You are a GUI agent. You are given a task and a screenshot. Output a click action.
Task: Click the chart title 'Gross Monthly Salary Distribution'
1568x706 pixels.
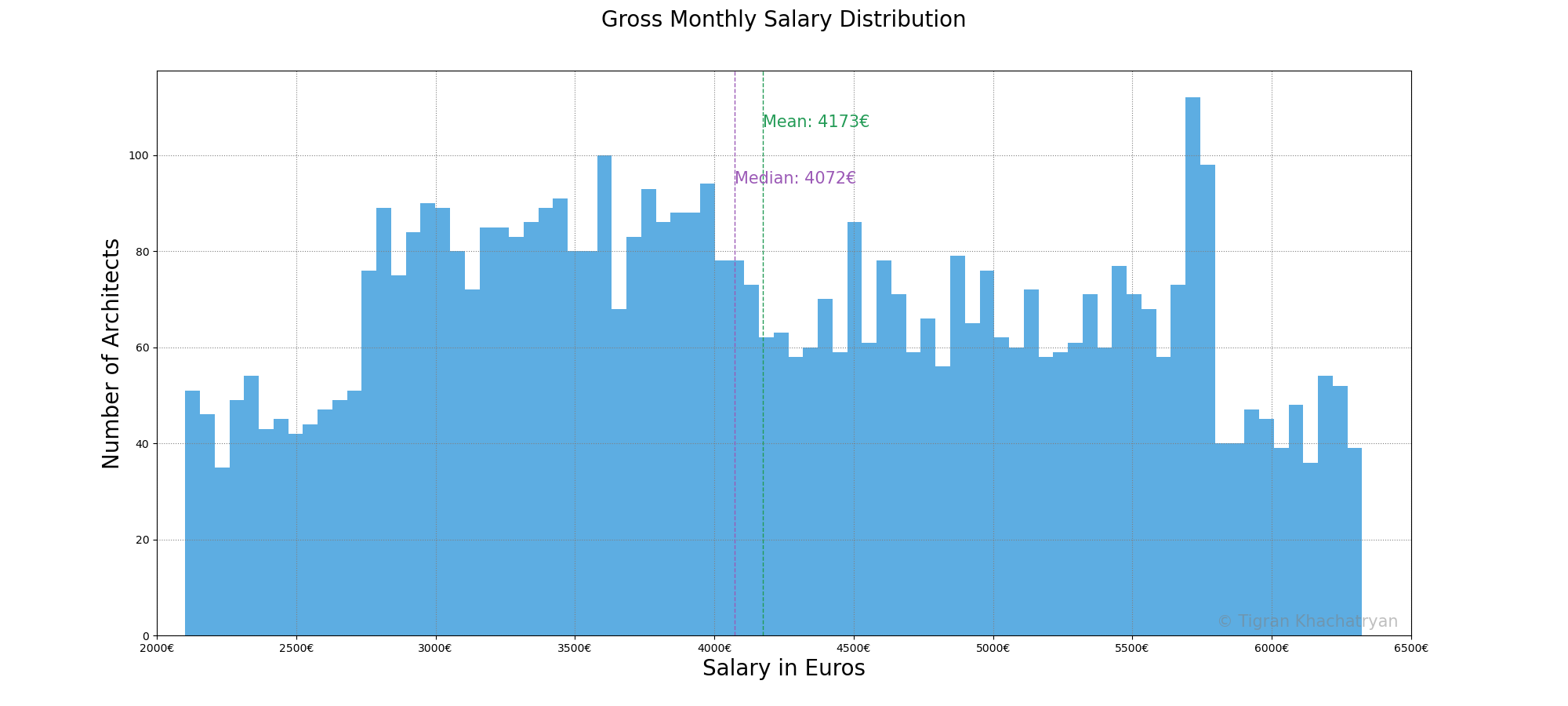[x=783, y=20]
